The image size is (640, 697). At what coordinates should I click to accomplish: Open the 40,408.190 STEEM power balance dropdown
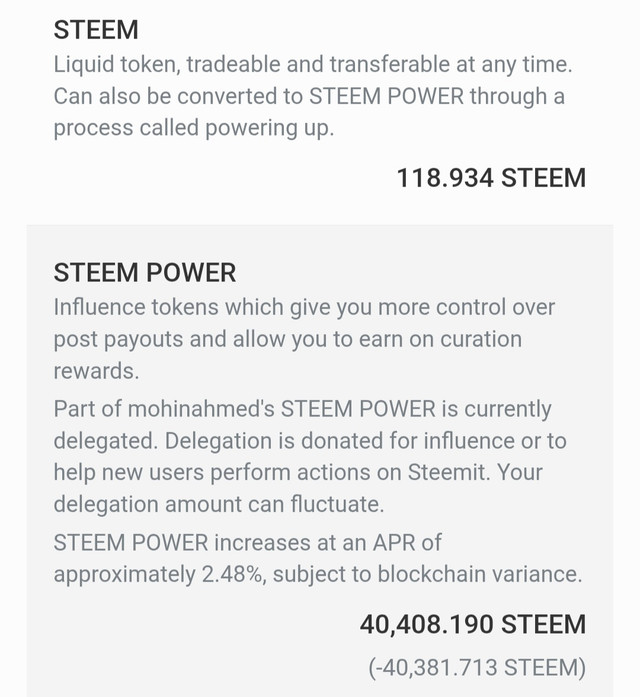[x=473, y=624]
